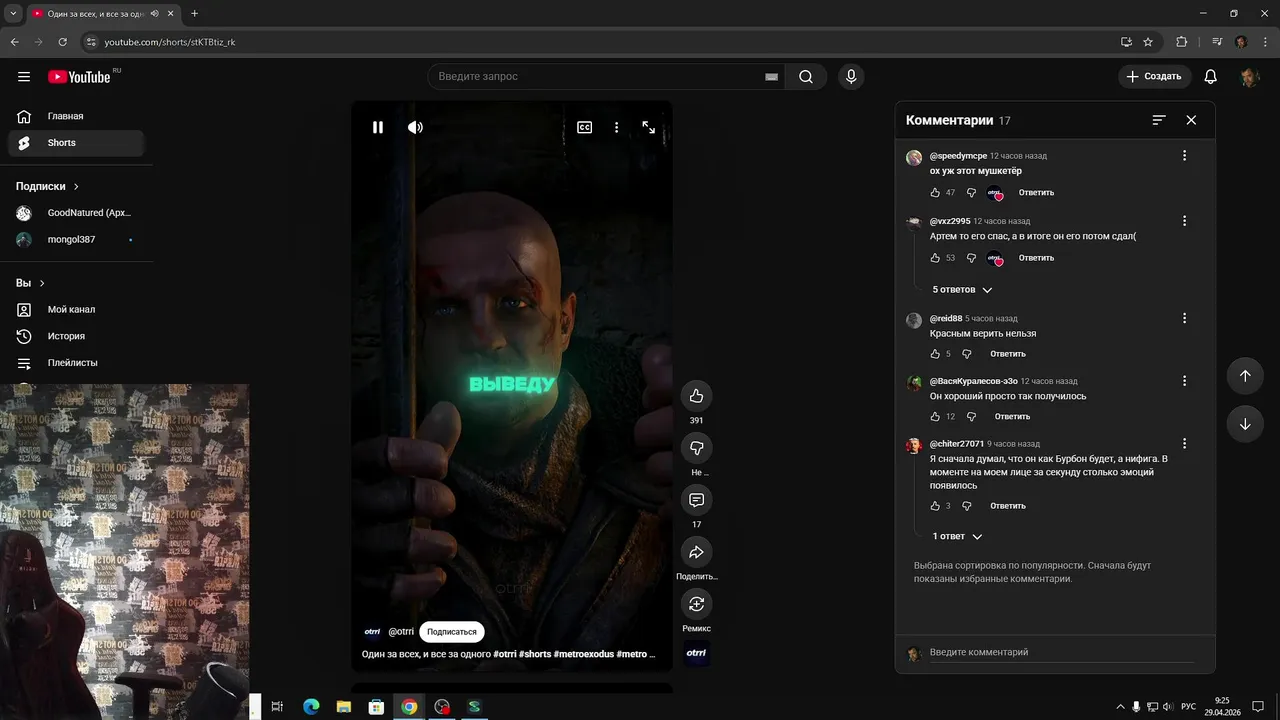Viewport: 1280px width, 720px height.
Task: Close the Комментарии panel
Action: [x=1191, y=120]
